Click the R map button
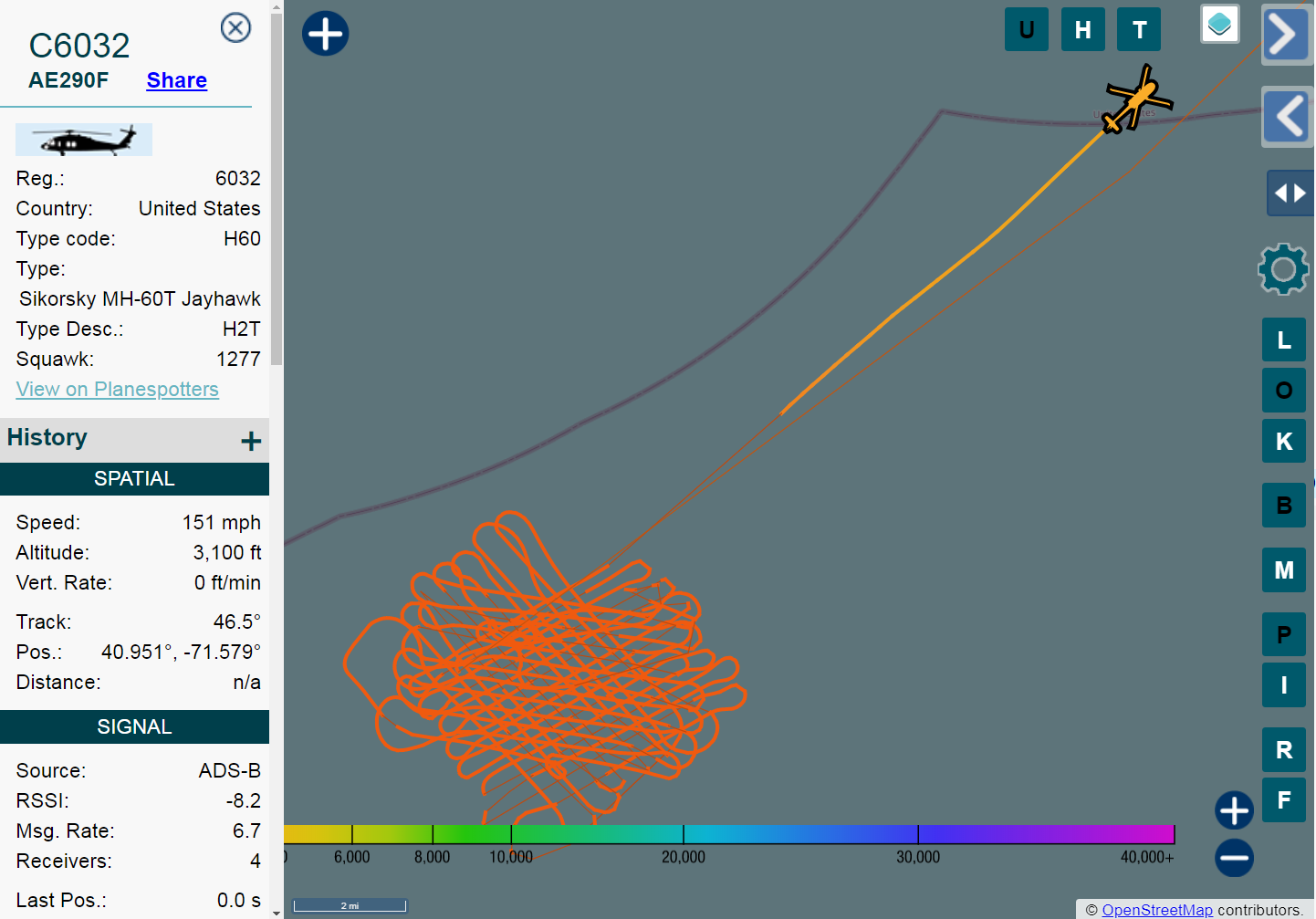 [x=1284, y=749]
